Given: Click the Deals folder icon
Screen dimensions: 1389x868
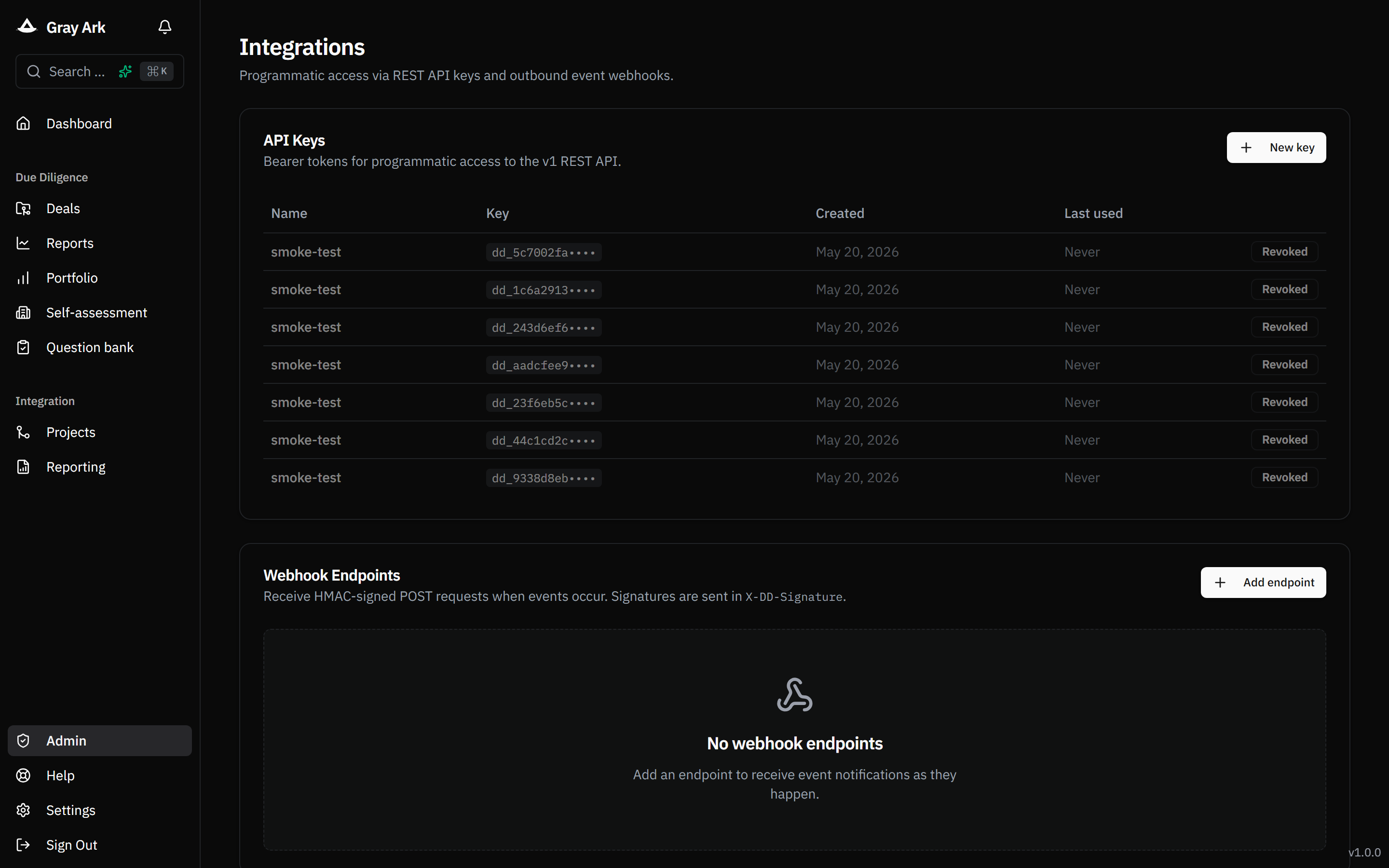Looking at the screenshot, I should pos(23,208).
